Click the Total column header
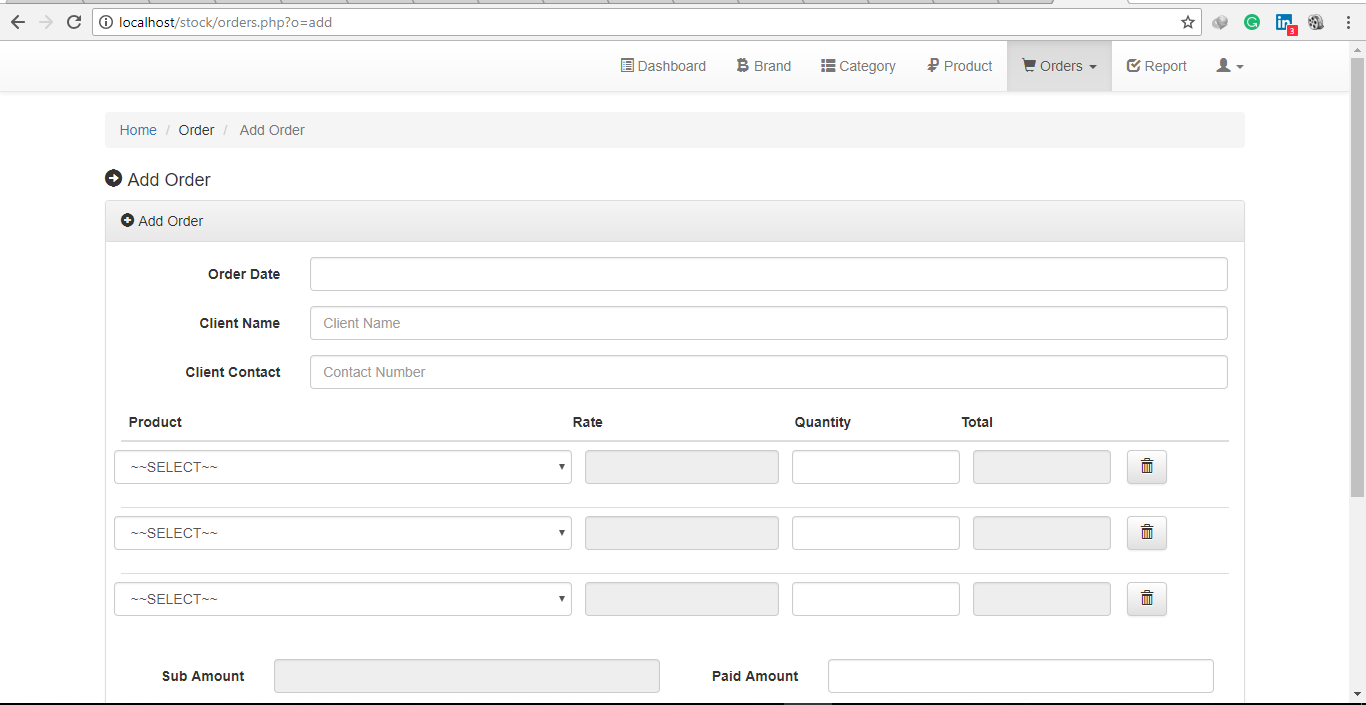 coord(977,422)
